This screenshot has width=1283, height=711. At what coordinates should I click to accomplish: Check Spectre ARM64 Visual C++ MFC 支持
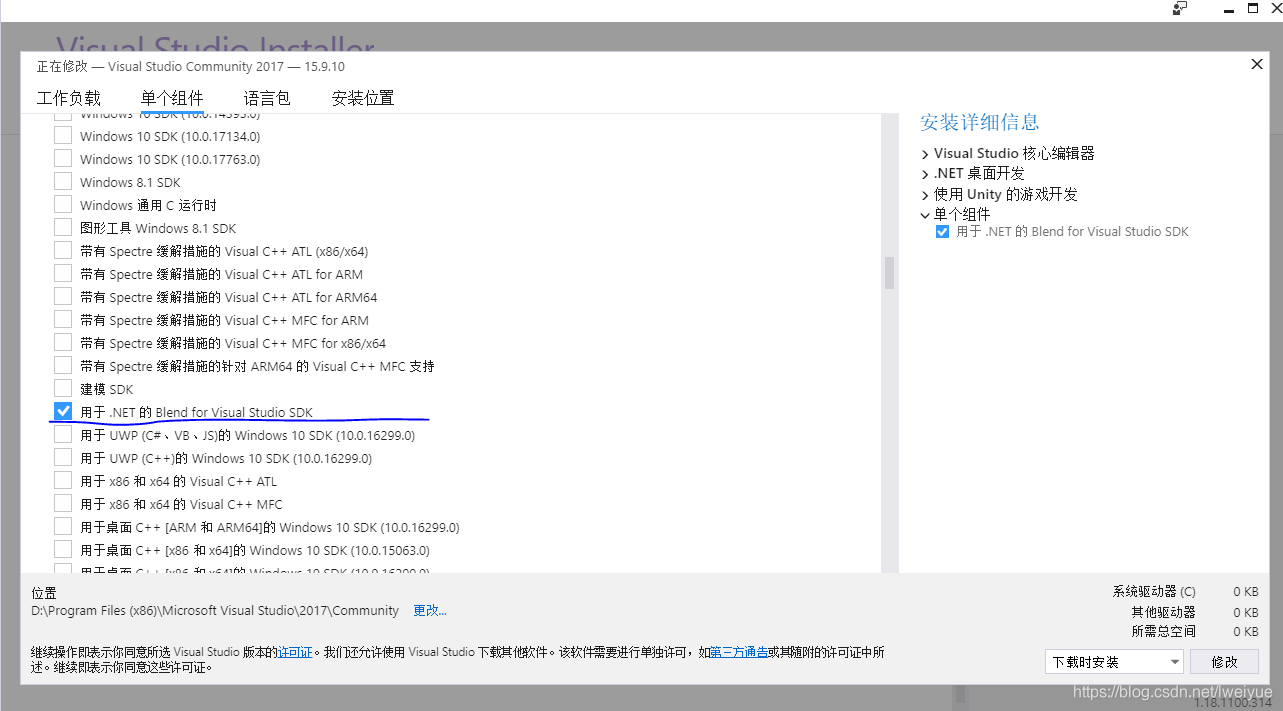coord(63,366)
